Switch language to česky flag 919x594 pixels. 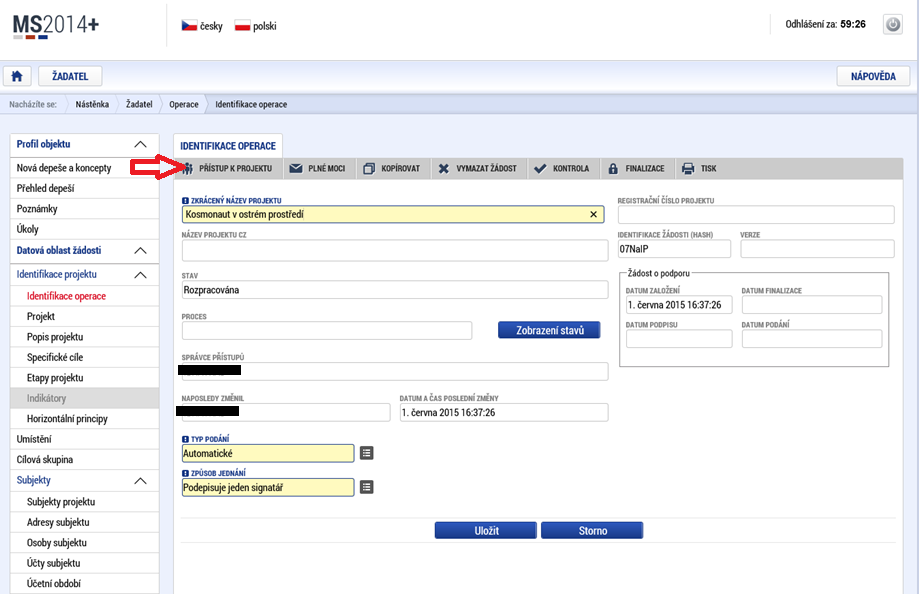click(189, 26)
